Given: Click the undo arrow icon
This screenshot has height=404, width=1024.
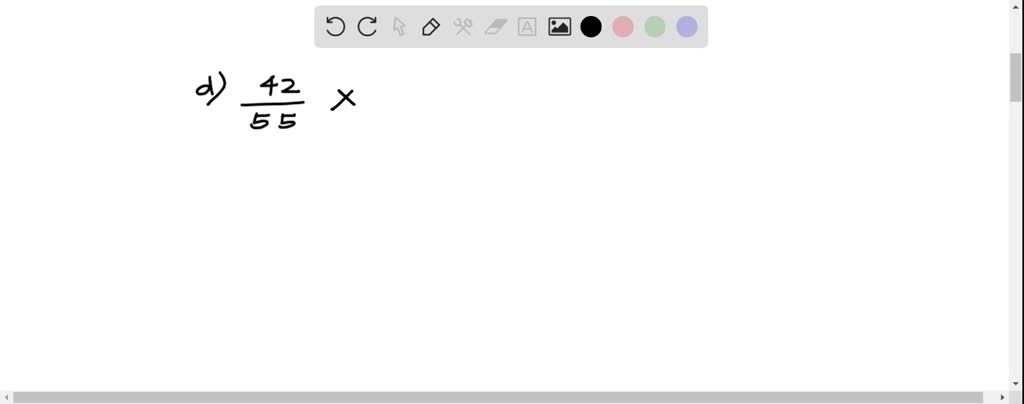Looking at the screenshot, I should click(x=335, y=27).
